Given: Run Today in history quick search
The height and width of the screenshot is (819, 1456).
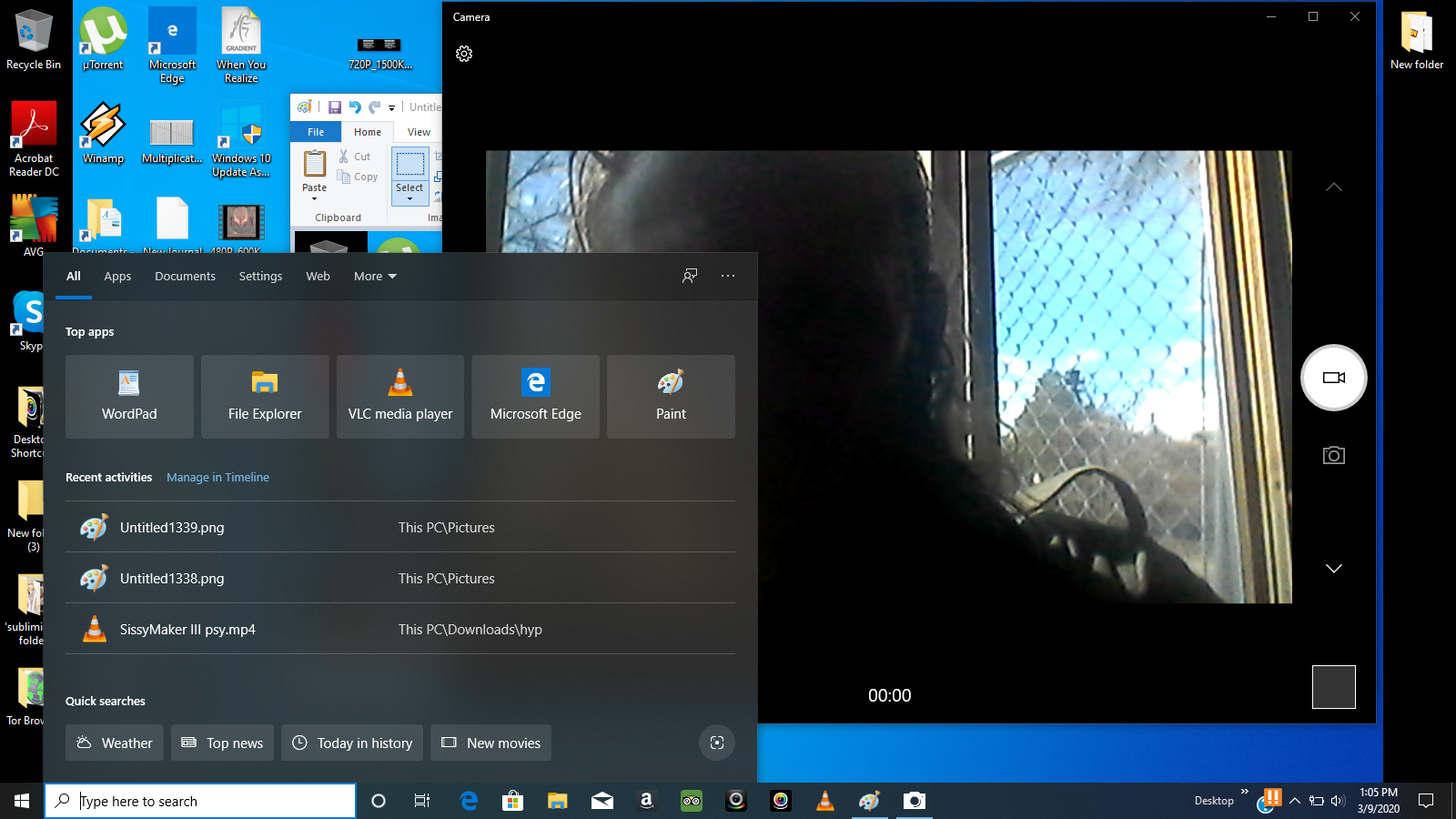Looking at the screenshot, I should pyautogui.click(x=352, y=743).
